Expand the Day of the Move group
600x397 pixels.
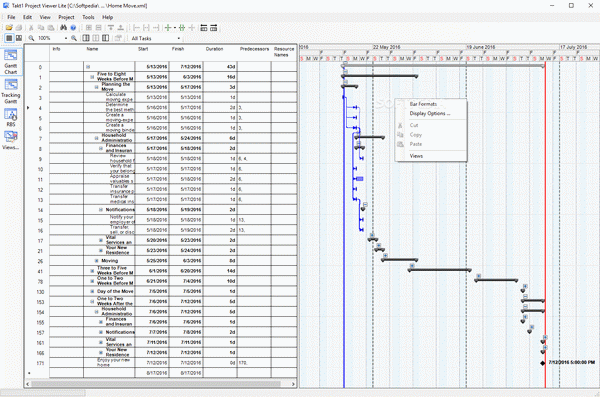tap(92, 291)
